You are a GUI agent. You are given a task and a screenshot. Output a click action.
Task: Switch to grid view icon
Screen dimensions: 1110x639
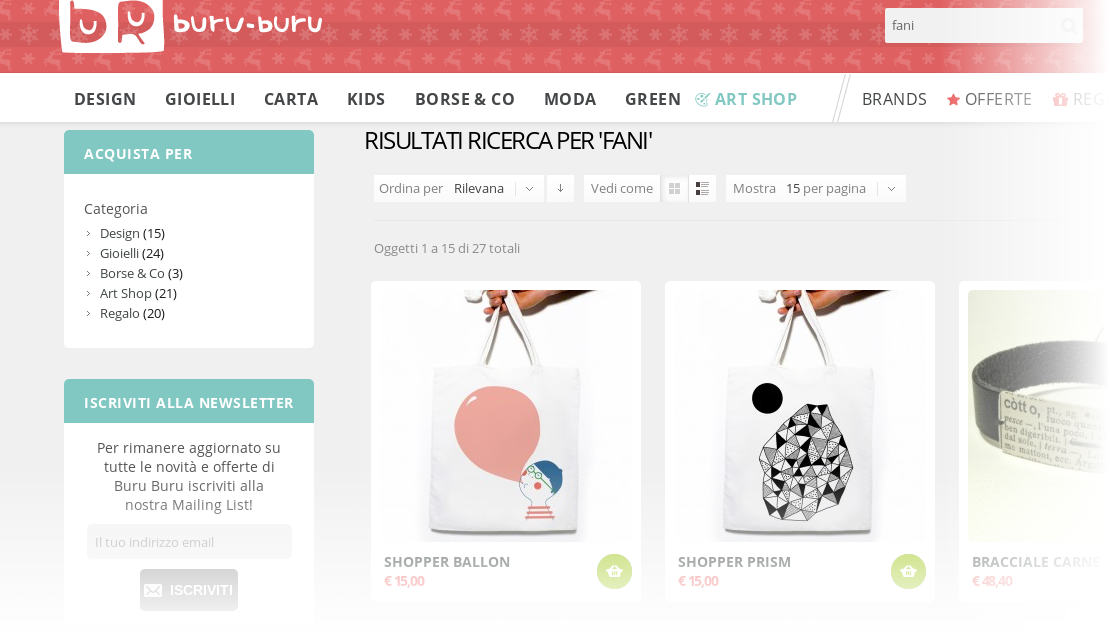675,188
